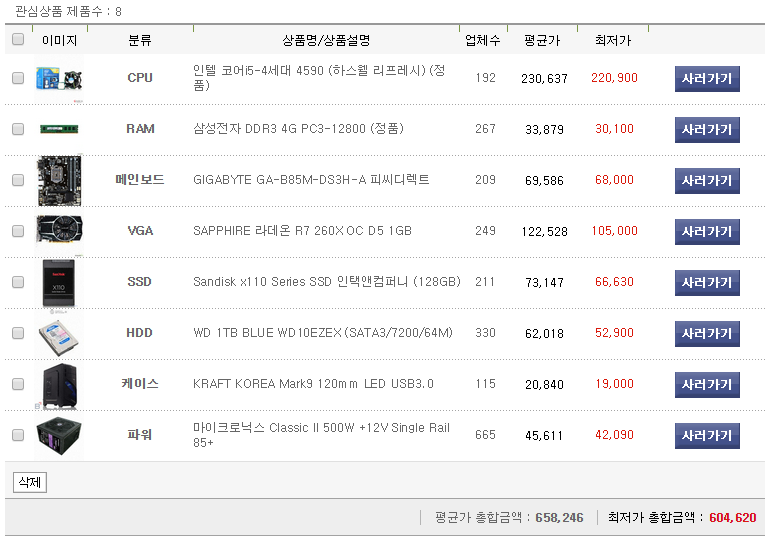Open 마이크로닉스 Classic II 500W product name
The width and height of the screenshot is (773, 545).
321,435
